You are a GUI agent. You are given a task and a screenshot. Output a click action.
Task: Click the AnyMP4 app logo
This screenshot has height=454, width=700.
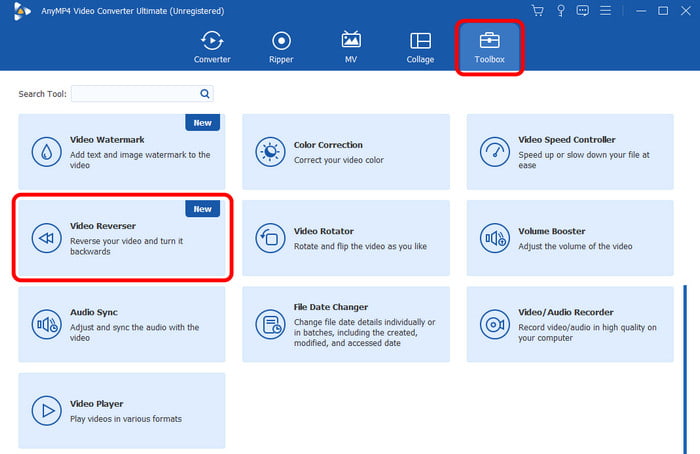[21, 11]
